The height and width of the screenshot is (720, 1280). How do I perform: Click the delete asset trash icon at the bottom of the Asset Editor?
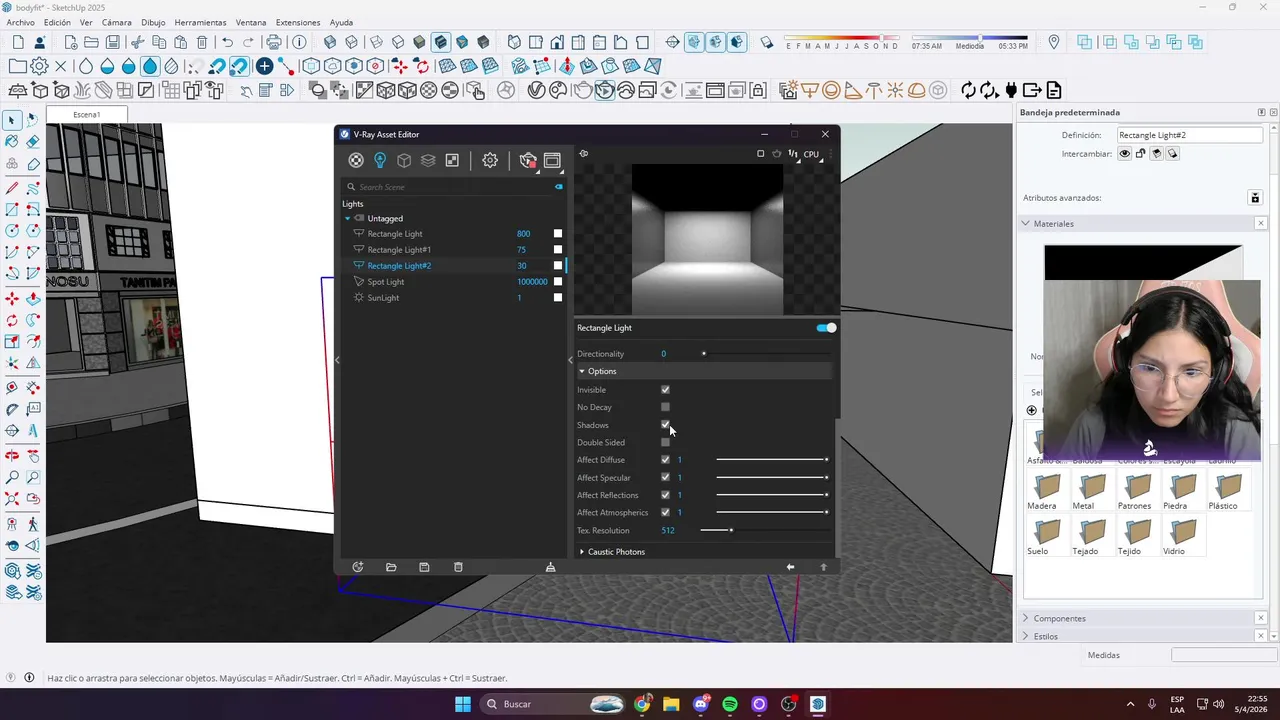pyautogui.click(x=458, y=567)
